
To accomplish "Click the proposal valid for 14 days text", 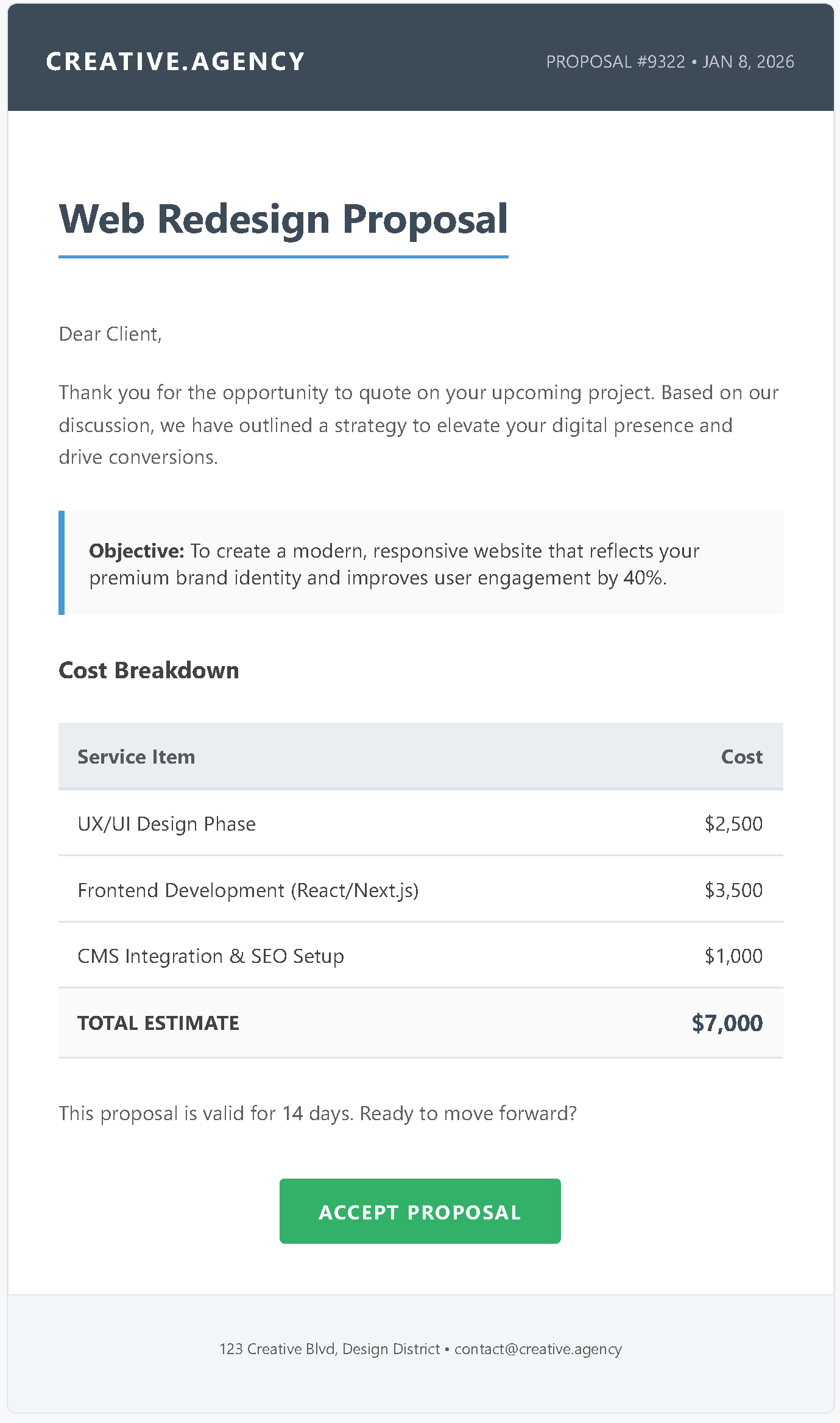I will (317, 1113).
